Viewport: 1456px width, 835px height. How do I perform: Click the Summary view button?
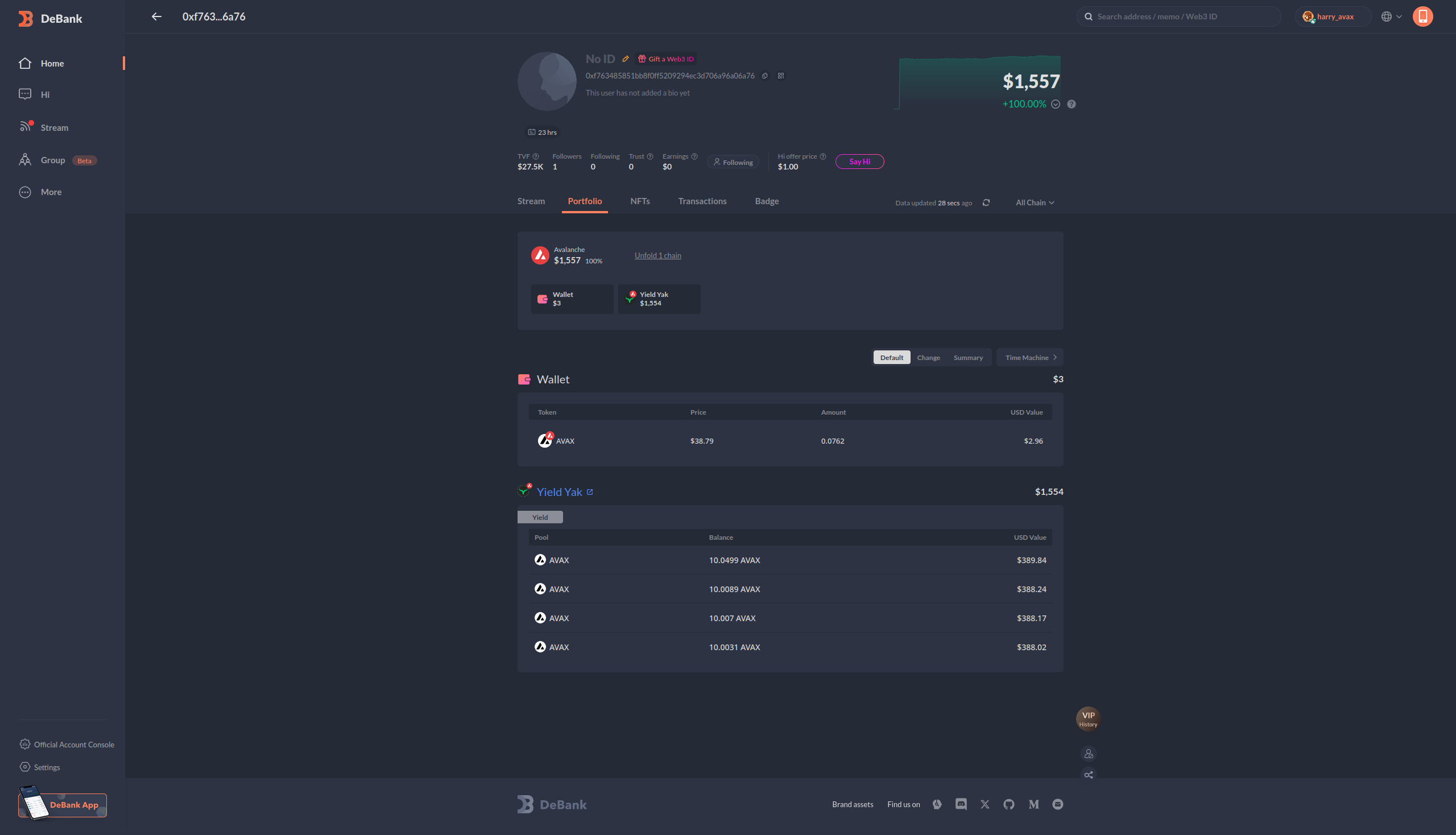click(967, 357)
